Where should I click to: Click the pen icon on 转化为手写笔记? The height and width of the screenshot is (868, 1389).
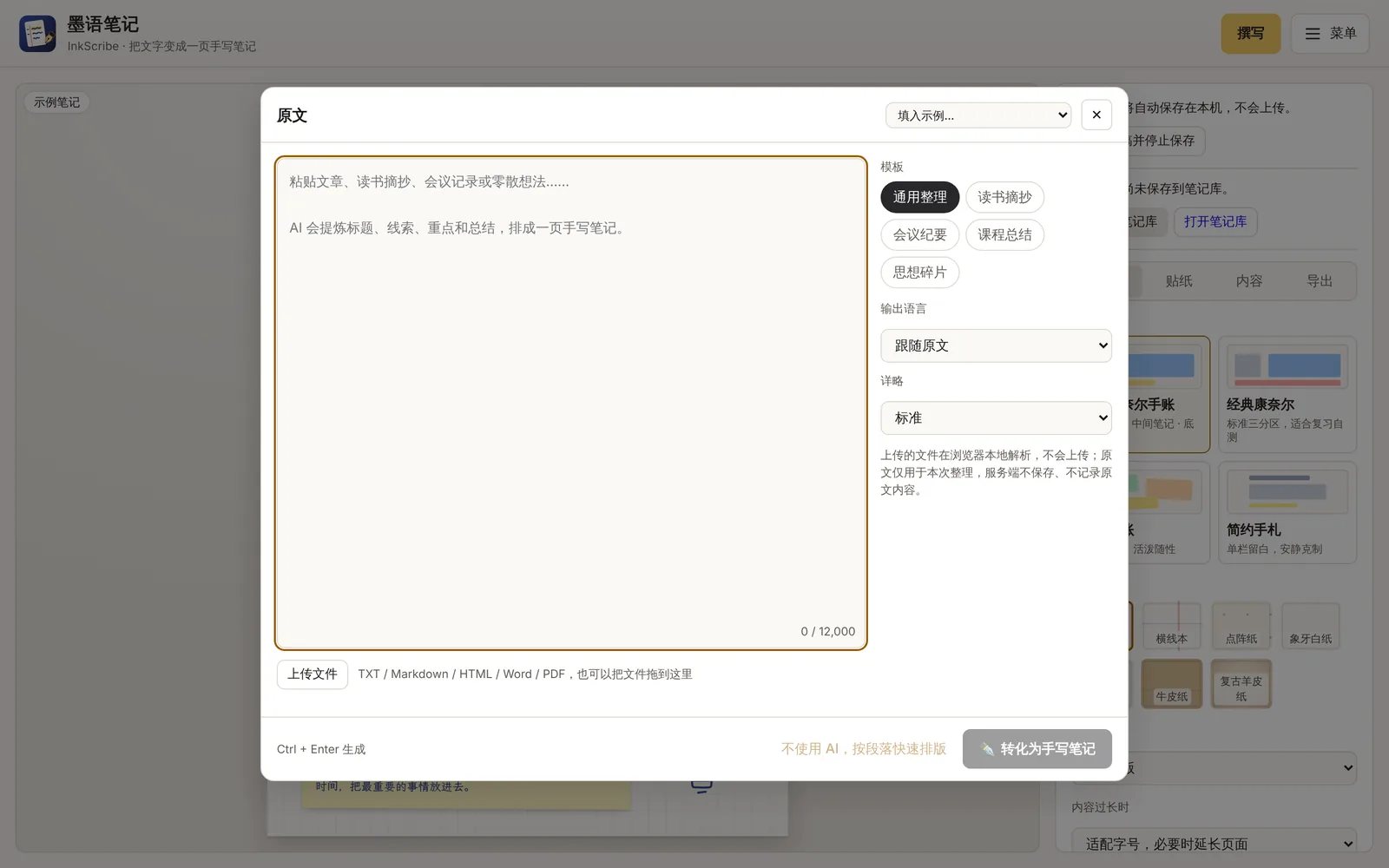[x=987, y=749]
